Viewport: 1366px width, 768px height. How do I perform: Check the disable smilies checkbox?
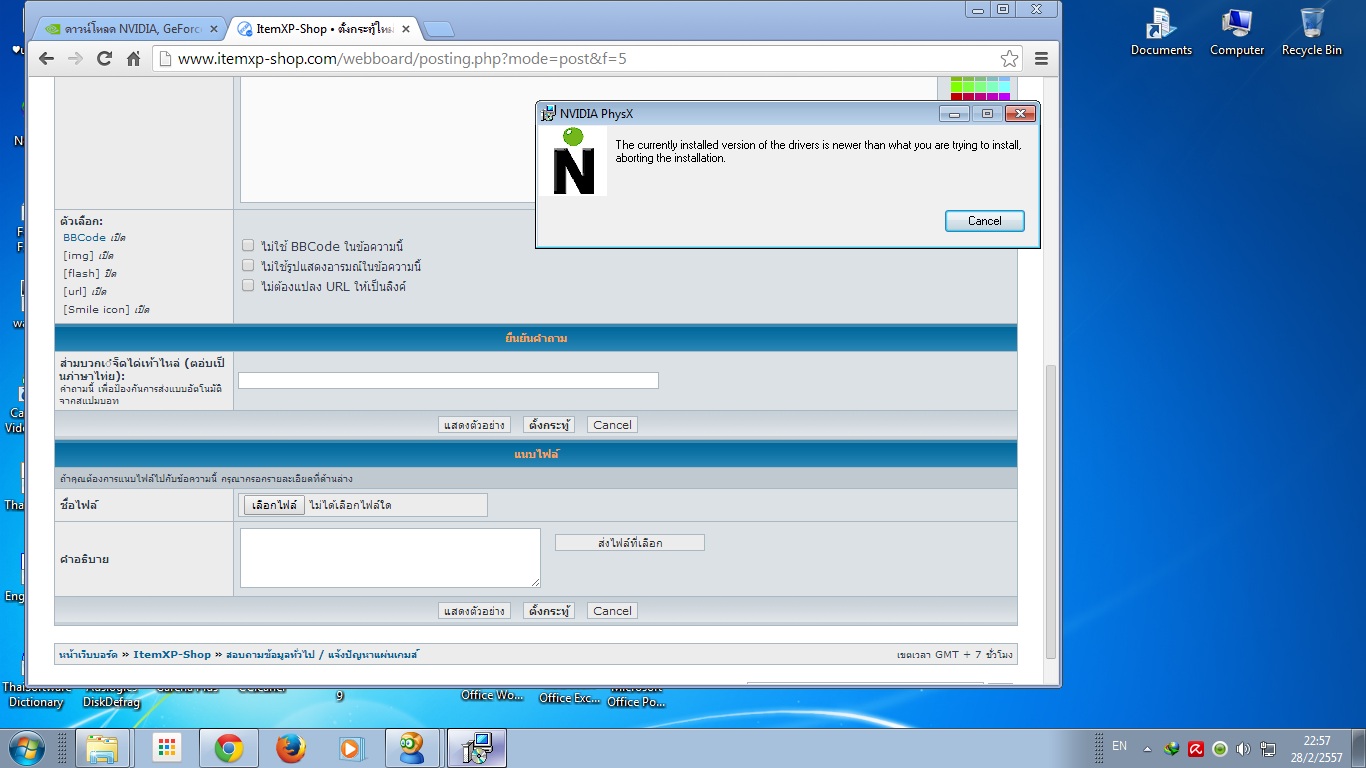248,266
